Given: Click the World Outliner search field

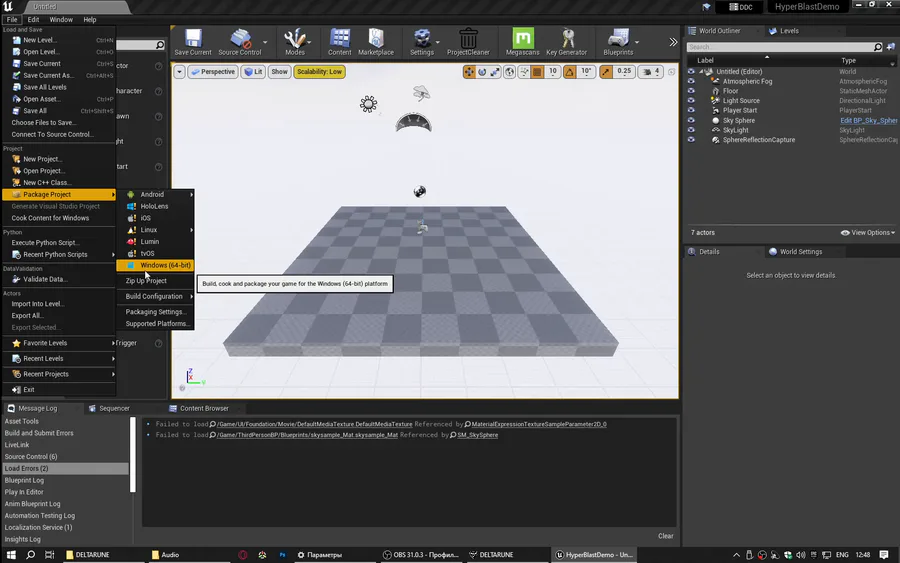Looking at the screenshot, I should coord(780,46).
